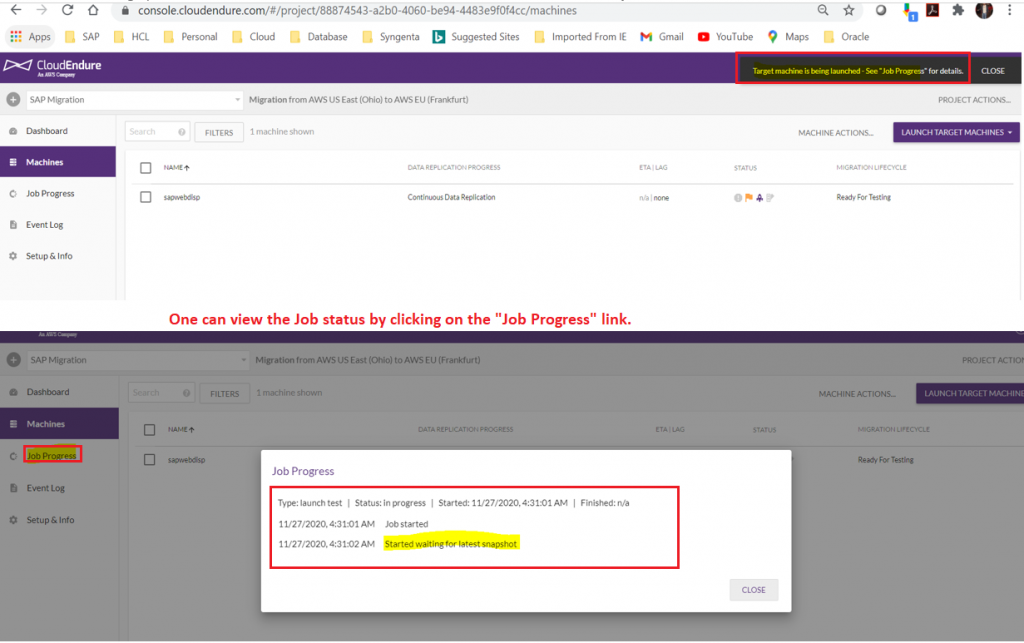Open MACHINE ACTIONS... in the dimmed lower screenshot
The image size is (1024, 643).
tap(857, 394)
